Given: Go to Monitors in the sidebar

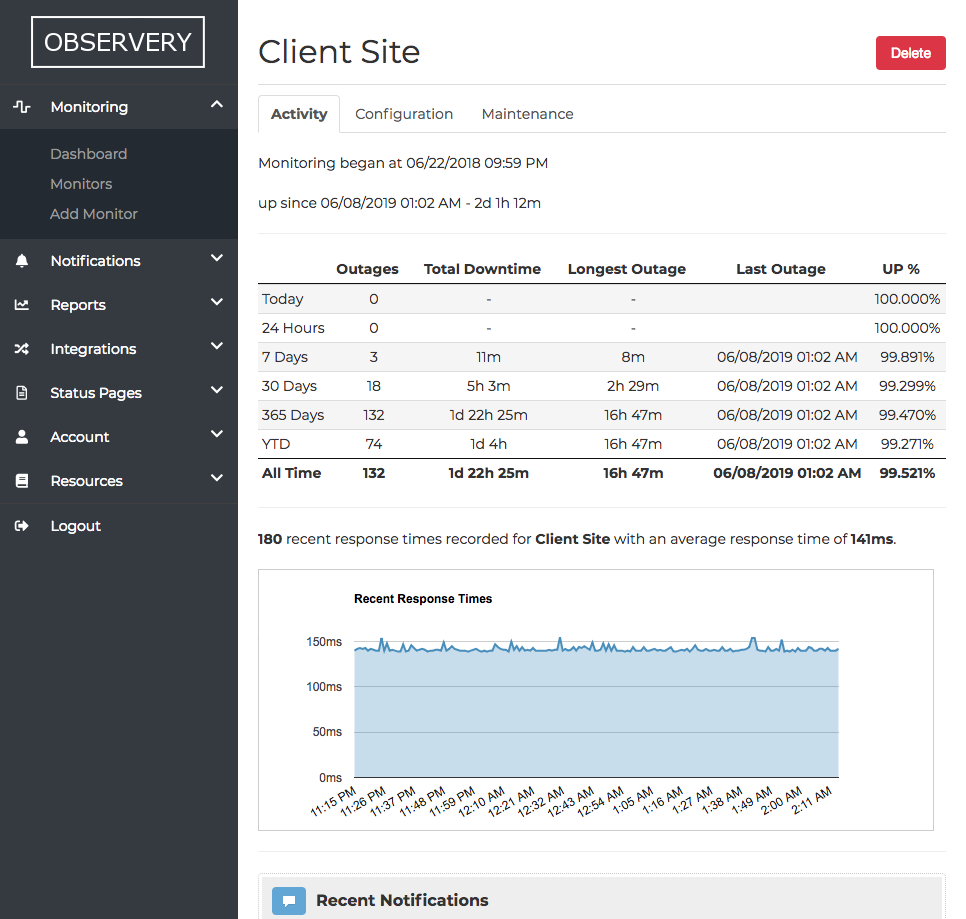Looking at the screenshot, I should [81, 184].
